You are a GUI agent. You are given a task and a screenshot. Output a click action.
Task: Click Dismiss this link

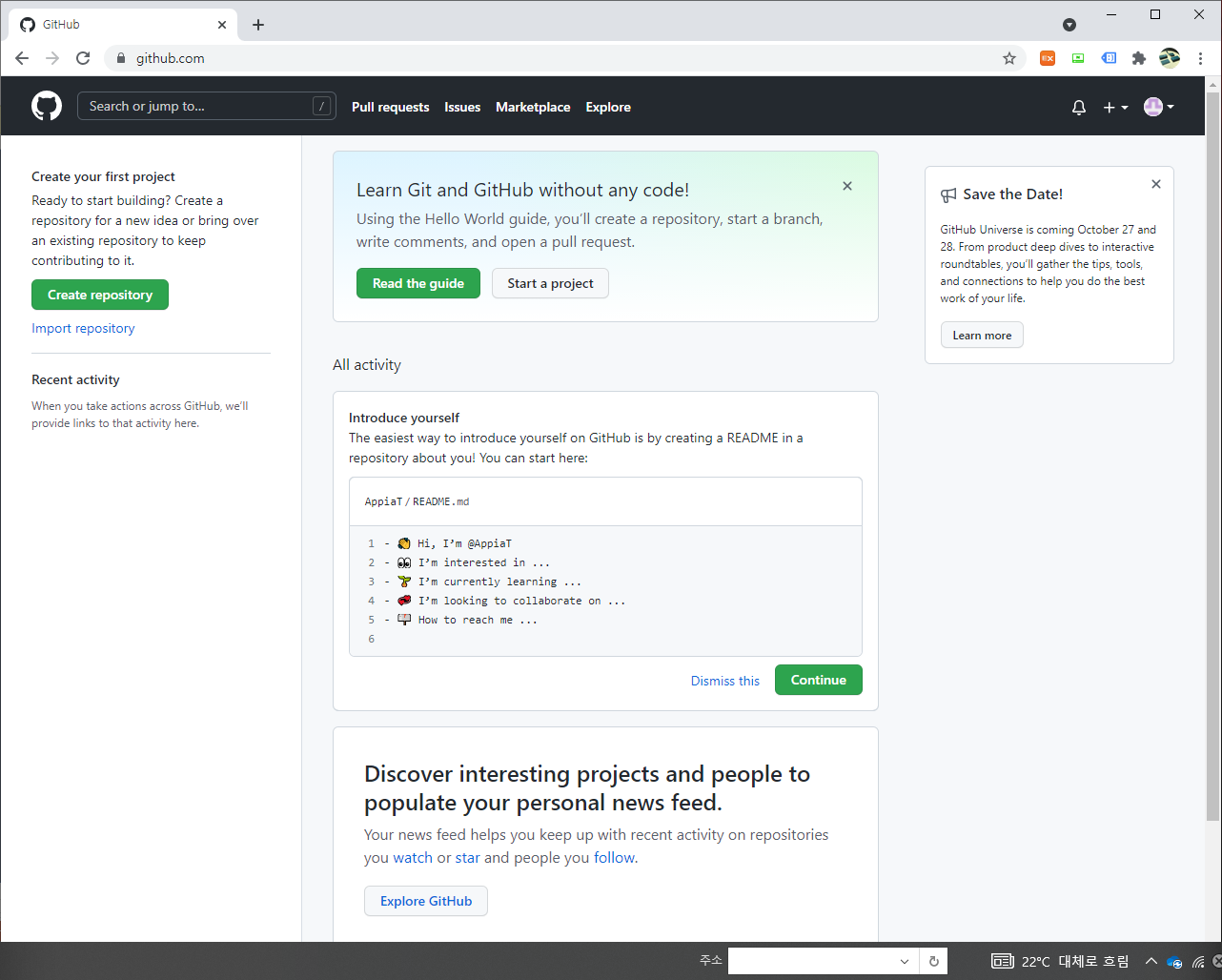(x=725, y=681)
